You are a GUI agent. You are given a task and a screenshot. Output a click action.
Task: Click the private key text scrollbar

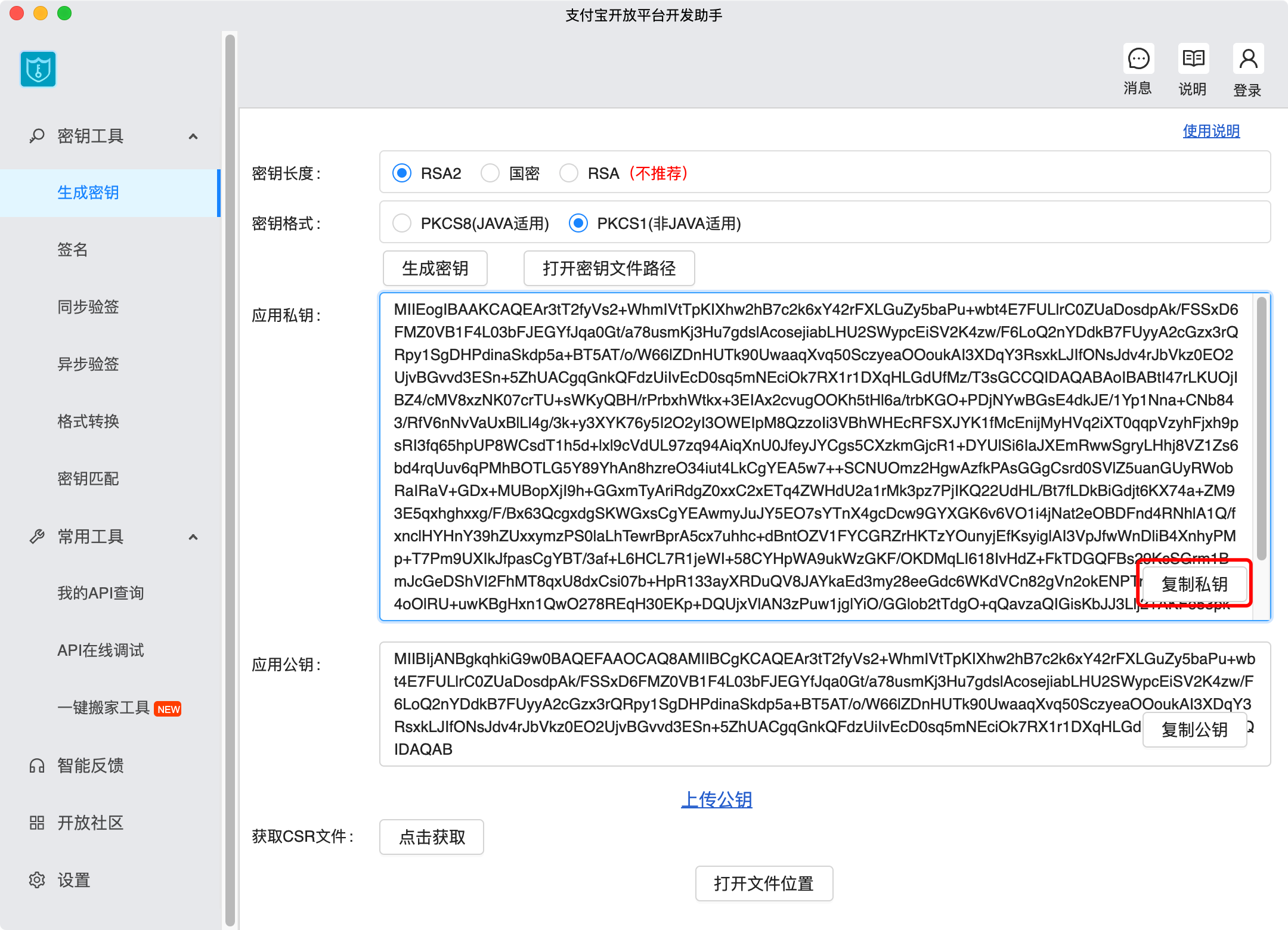(1262, 428)
